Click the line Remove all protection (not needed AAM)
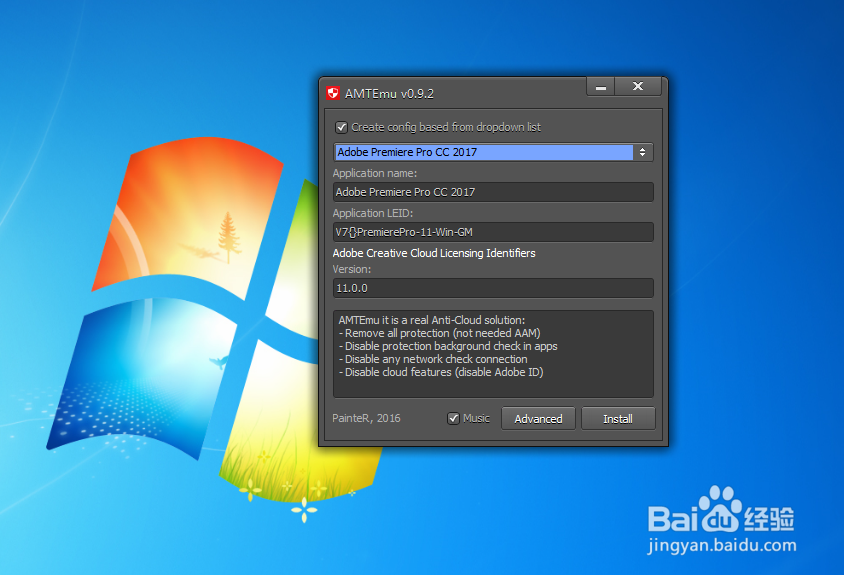Viewport: 844px width, 575px height. pyautogui.click(x=442, y=333)
